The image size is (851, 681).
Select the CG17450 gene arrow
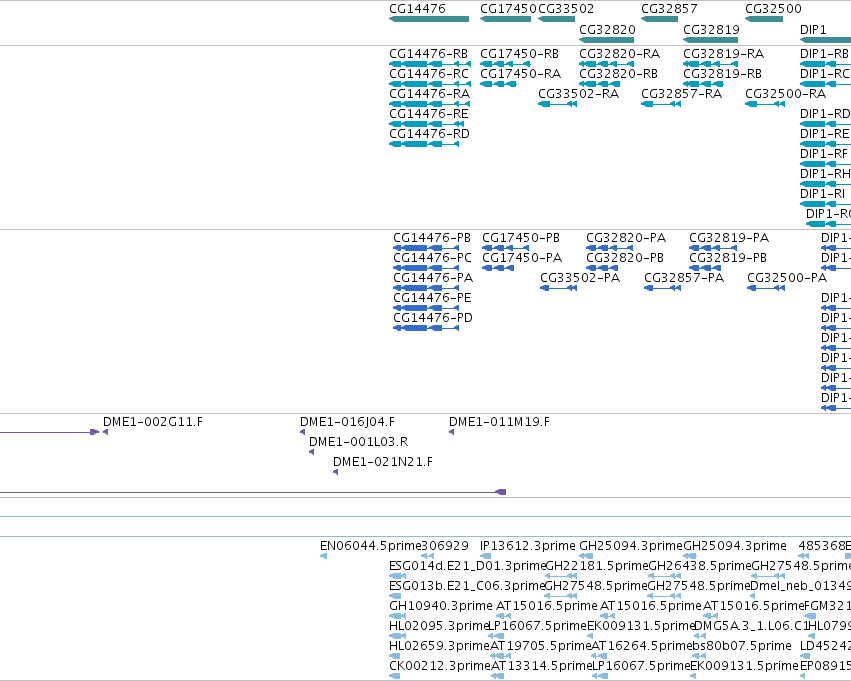(505, 19)
